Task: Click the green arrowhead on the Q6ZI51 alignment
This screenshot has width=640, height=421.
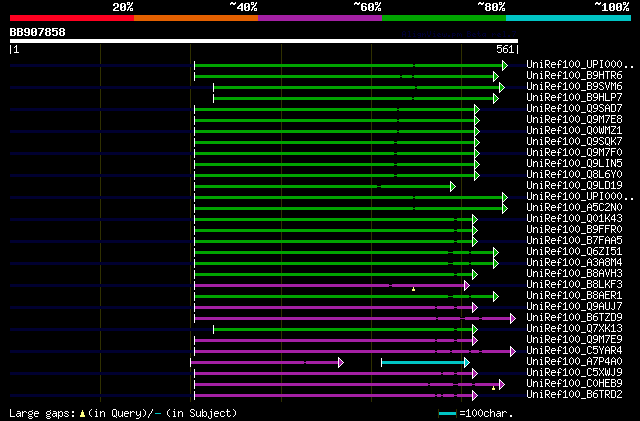Action: (x=496, y=253)
